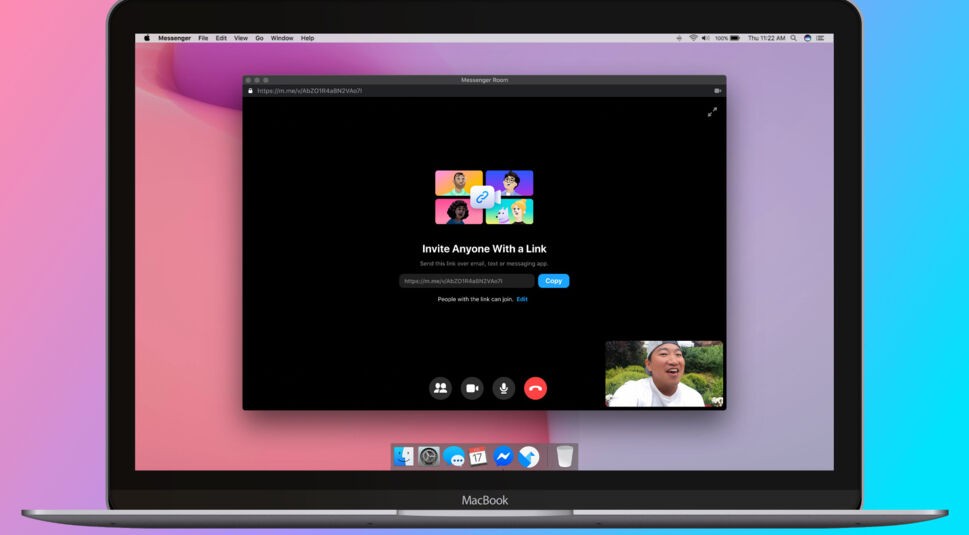The image size is (969, 535).
Task: Open Spotlight search from the menu bar
Action: (793, 38)
